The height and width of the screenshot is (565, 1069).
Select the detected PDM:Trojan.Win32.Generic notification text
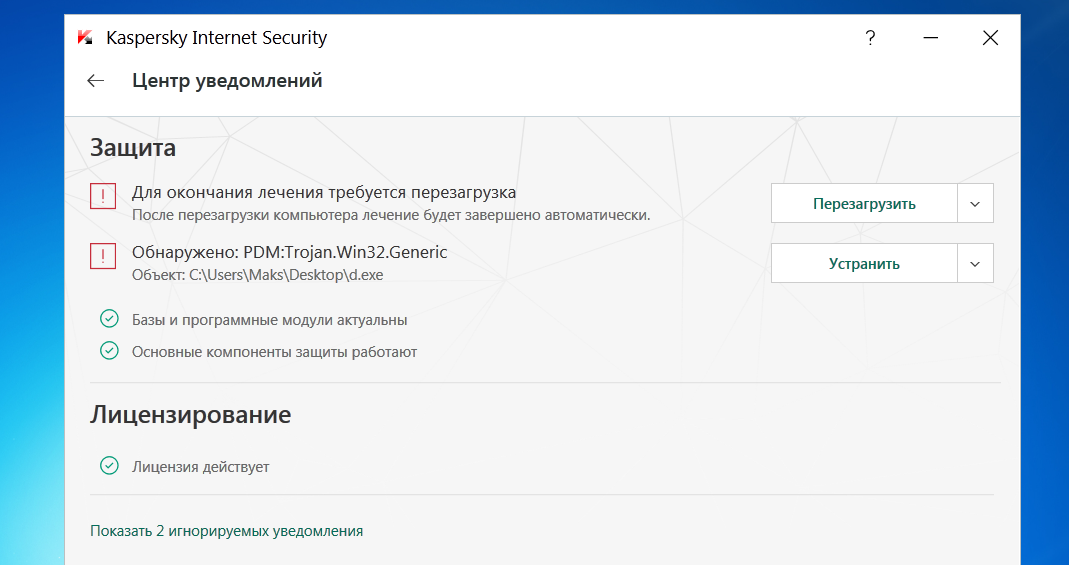click(x=289, y=252)
